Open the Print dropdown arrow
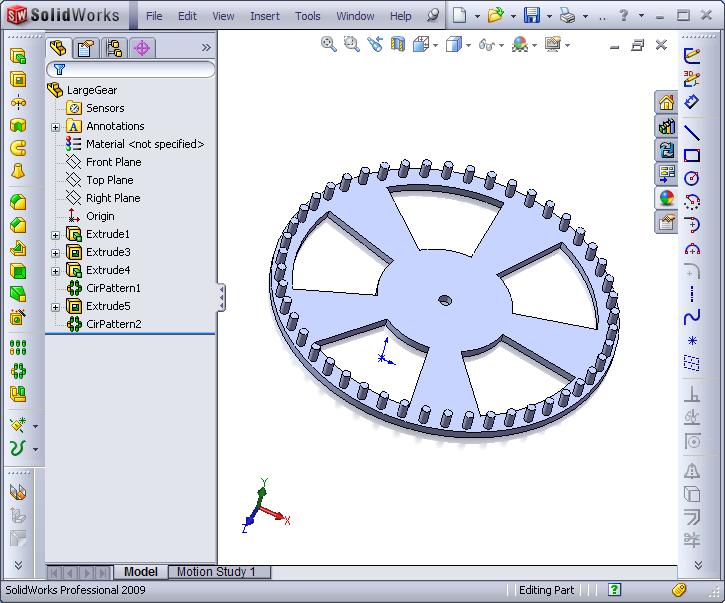 (585, 17)
